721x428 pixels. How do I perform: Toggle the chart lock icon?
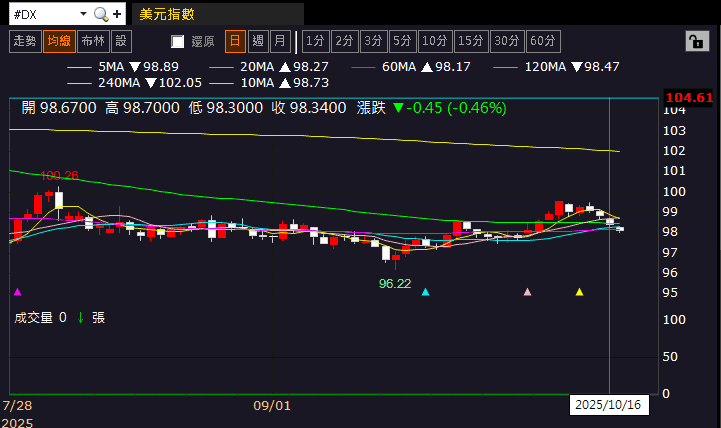pos(697,41)
